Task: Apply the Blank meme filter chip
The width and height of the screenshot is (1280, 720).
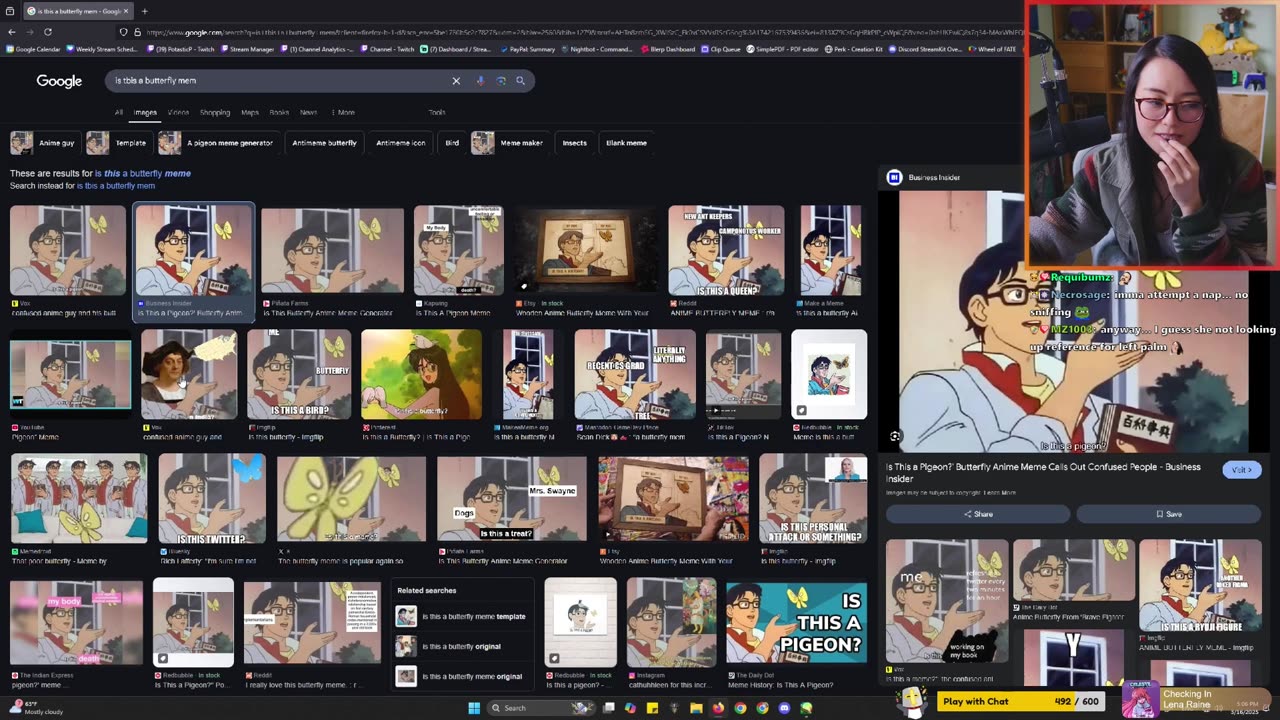Action: point(626,143)
